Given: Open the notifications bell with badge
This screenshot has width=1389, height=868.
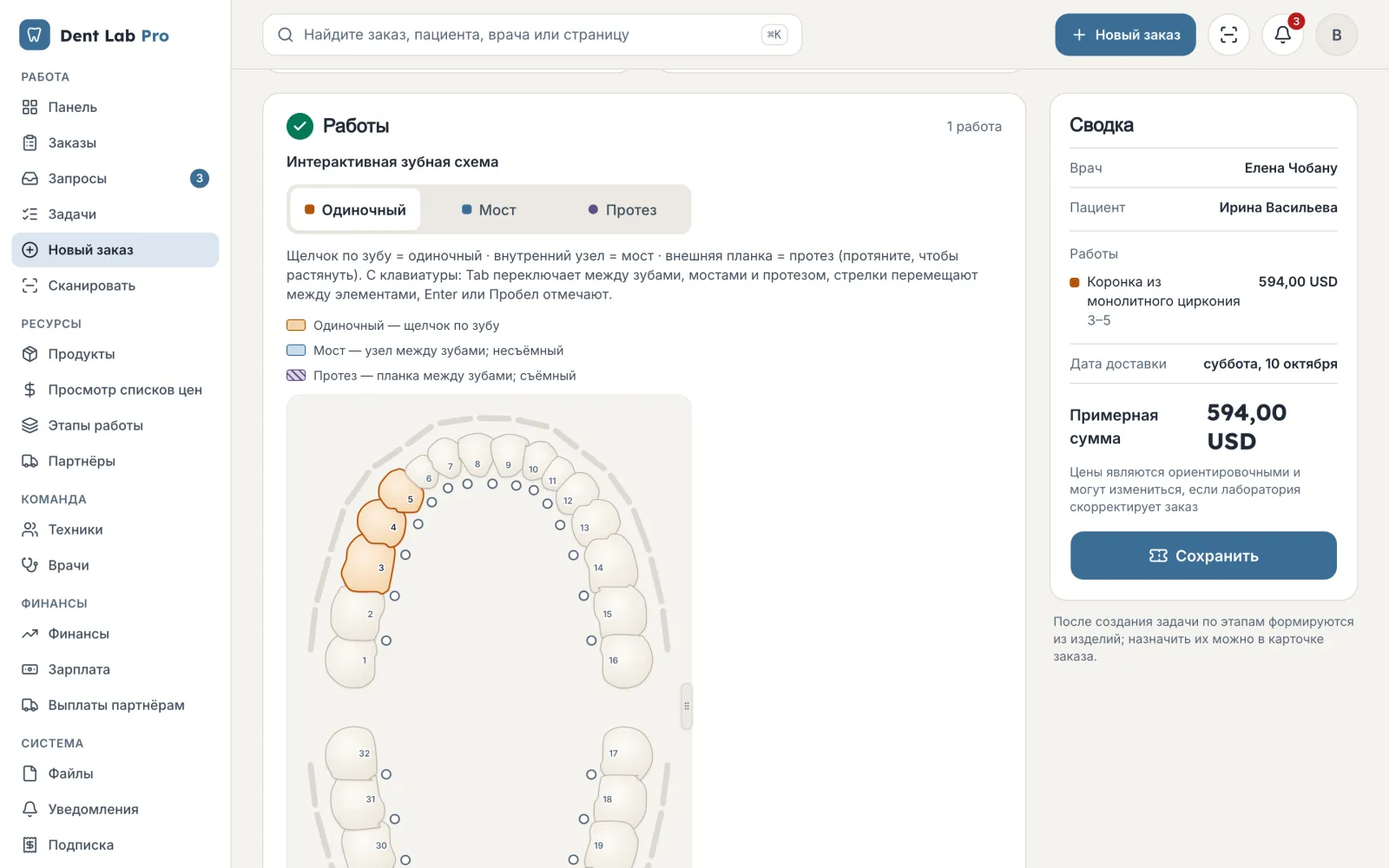Looking at the screenshot, I should click(x=1282, y=35).
